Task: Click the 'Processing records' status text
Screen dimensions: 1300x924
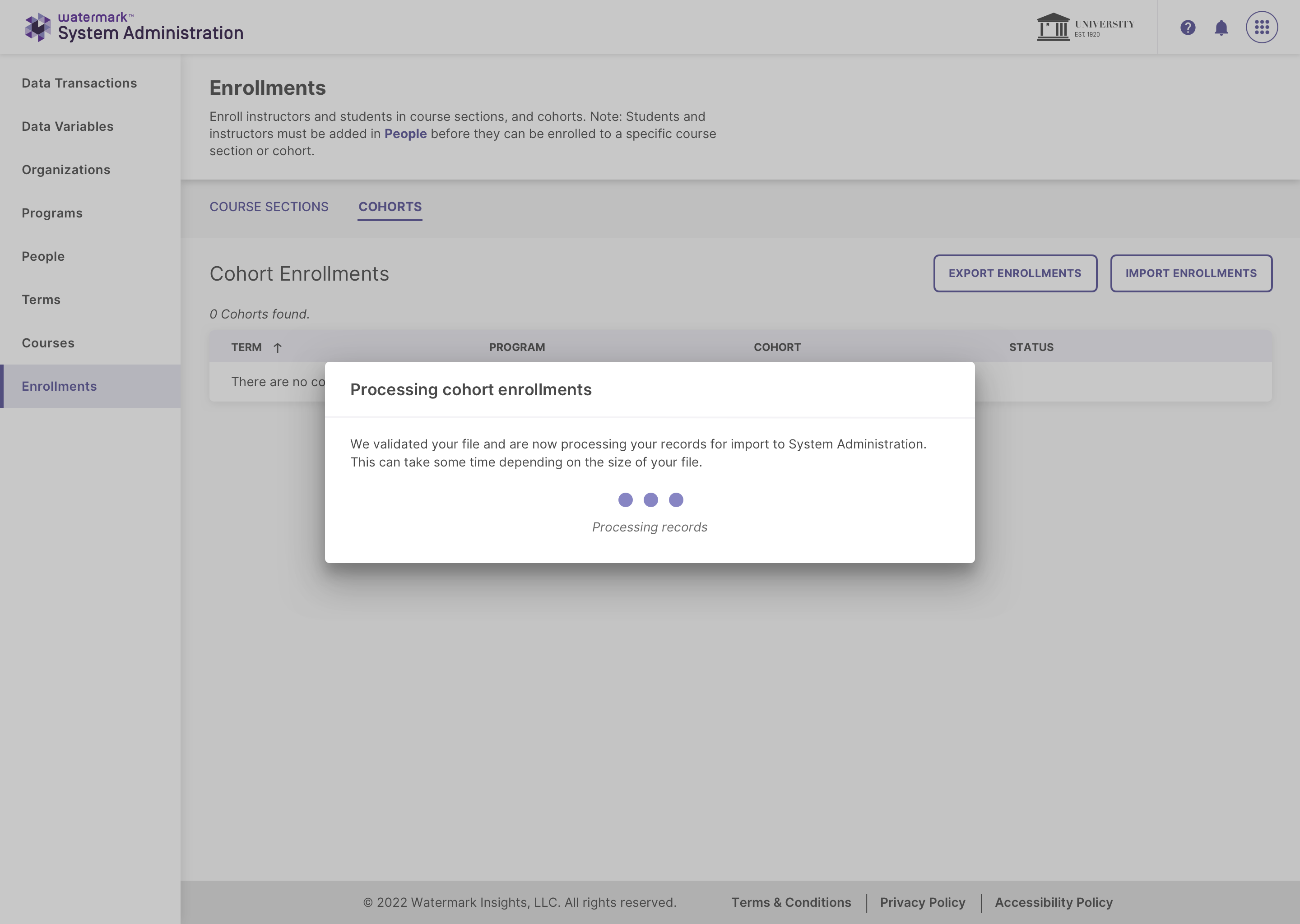Action: pos(650,527)
